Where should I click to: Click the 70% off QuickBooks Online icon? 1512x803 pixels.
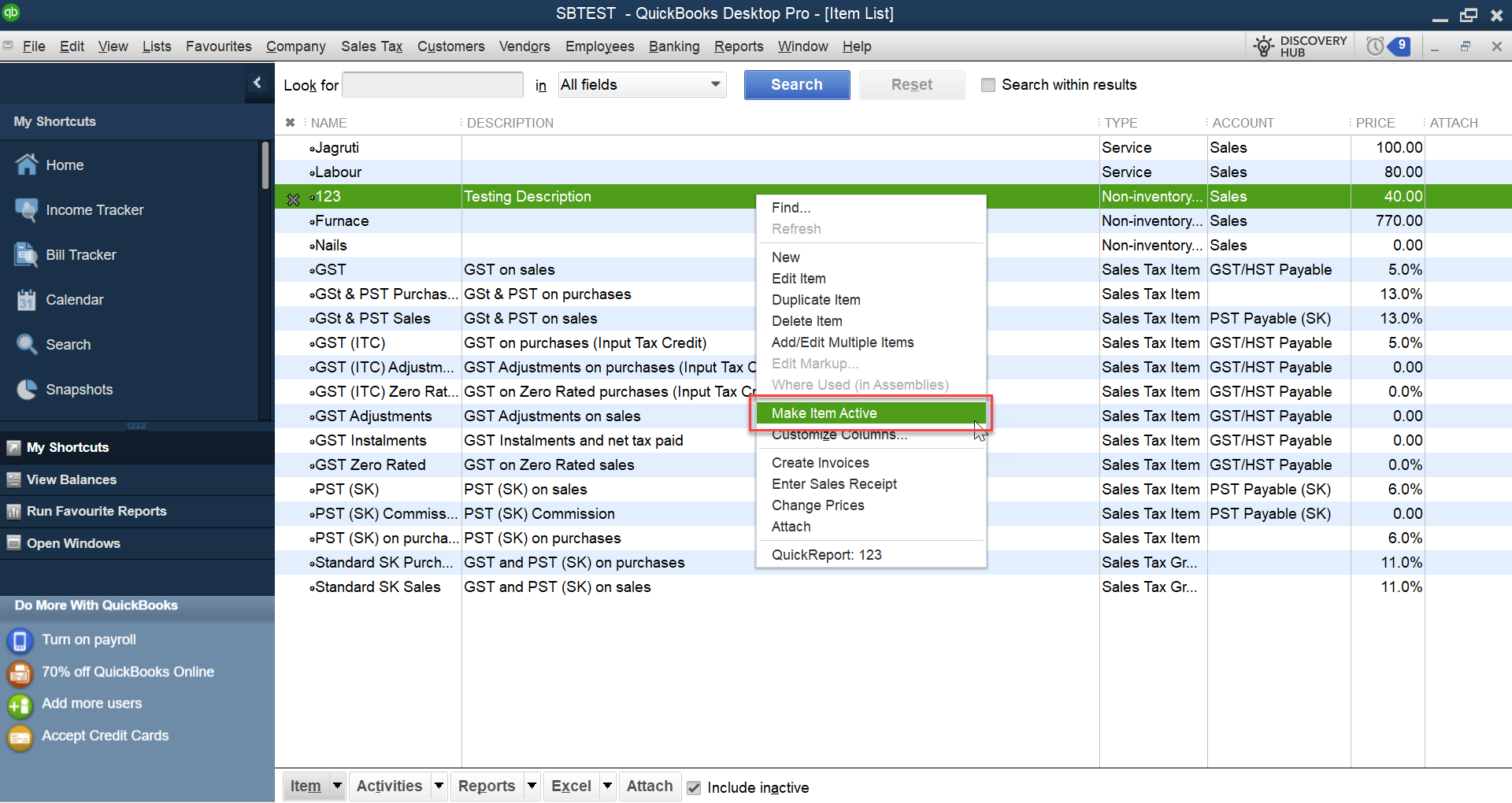(x=20, y=672)
